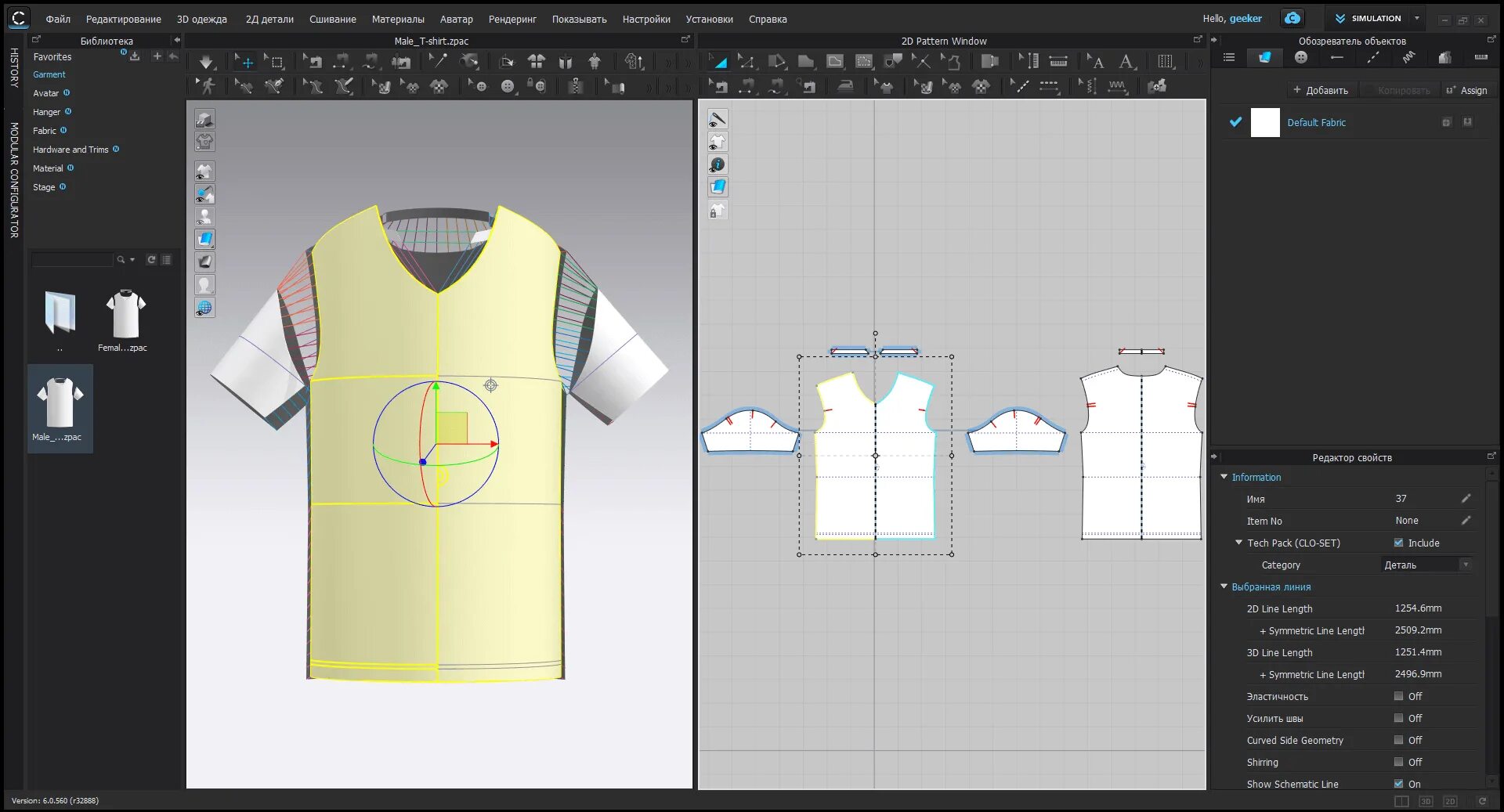Open the Garment library folder
1504x812 pixels.
[49, 74]
